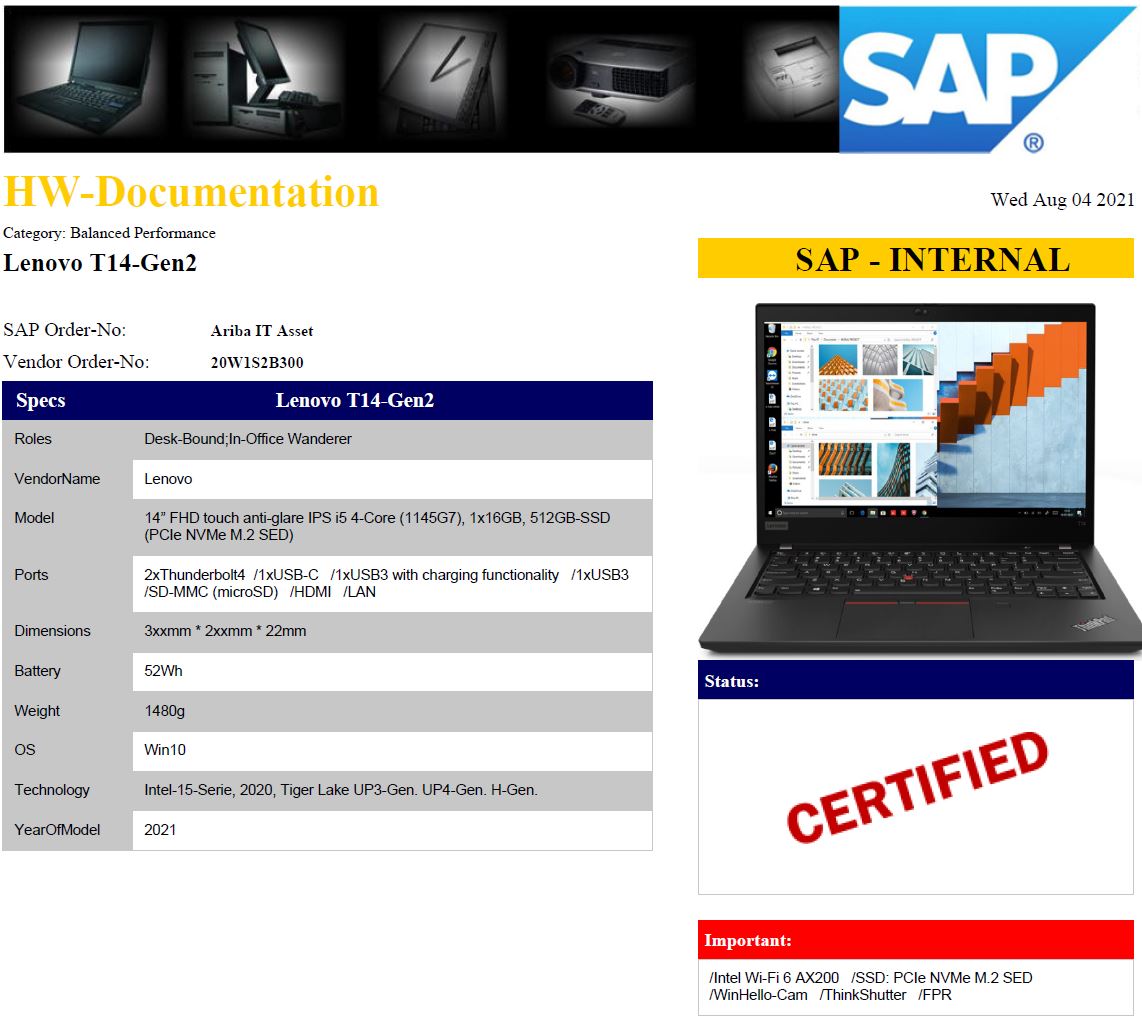The height and width of the screenshot is (1029, 1142).
Task: Click the Ports row label
Action: pos(31,575)
